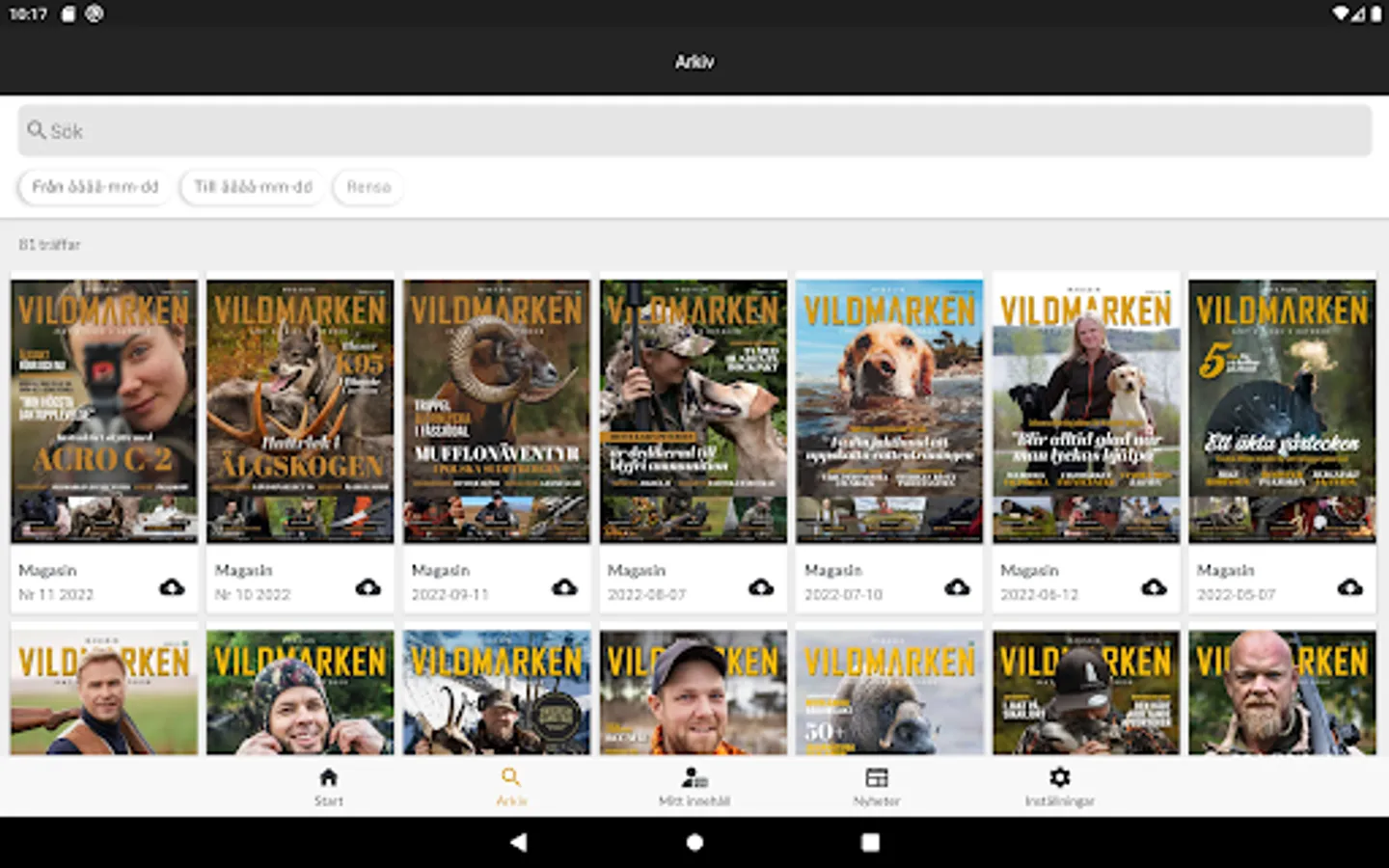The image size is (1389, 868).
Task: Click the '2022-05-07' date label
Action: pos(1236,595)
